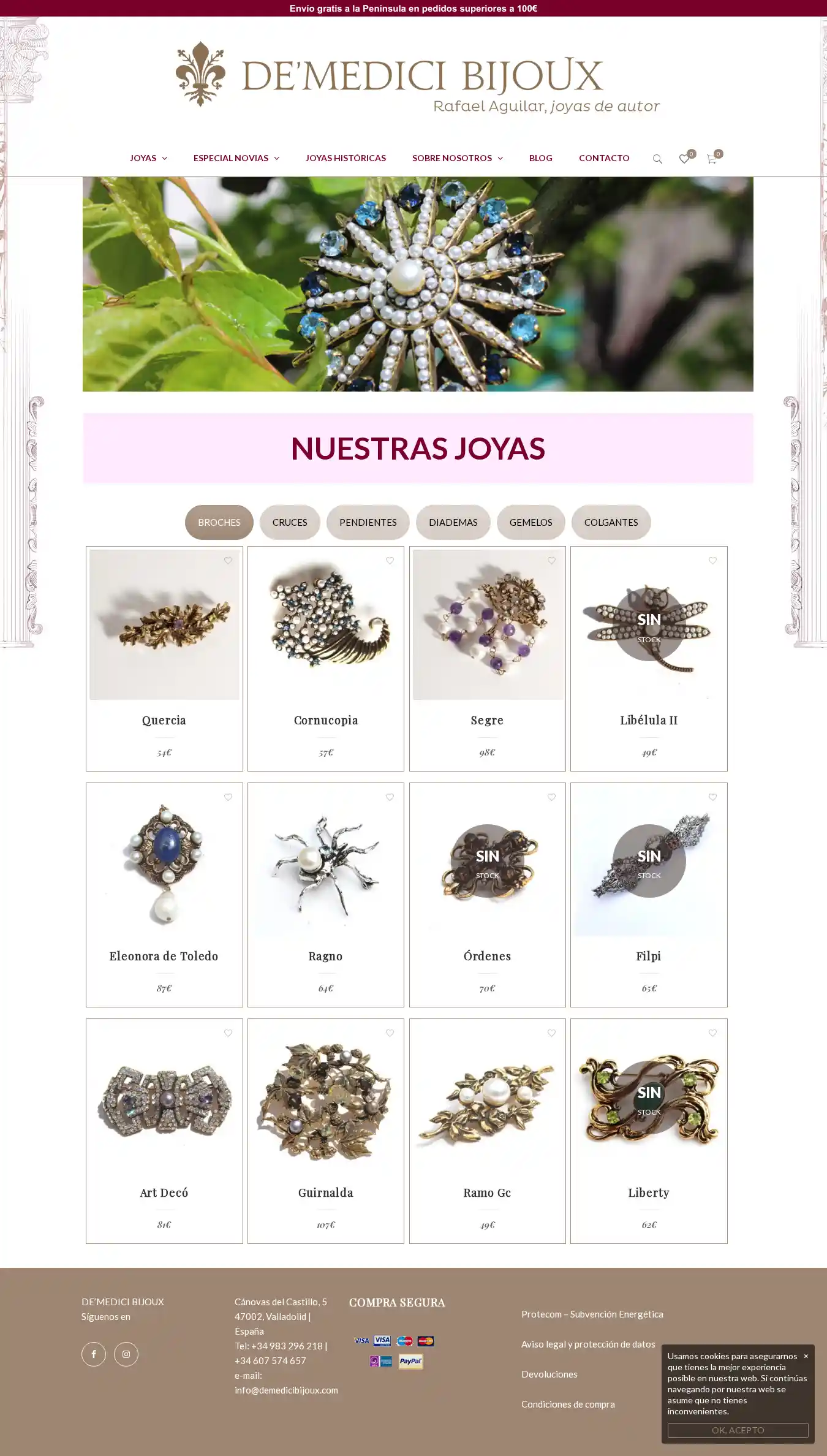Accept cookies with OK, Acepto button
This screenshot has height=1456, width=827.
(738, 1430)
